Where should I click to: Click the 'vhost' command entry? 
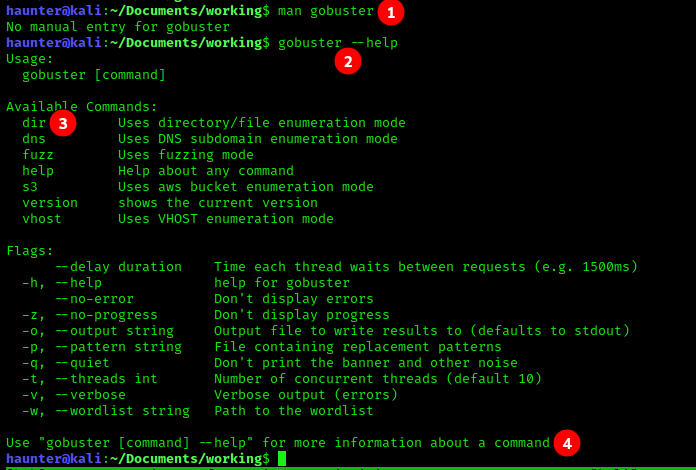42,219
